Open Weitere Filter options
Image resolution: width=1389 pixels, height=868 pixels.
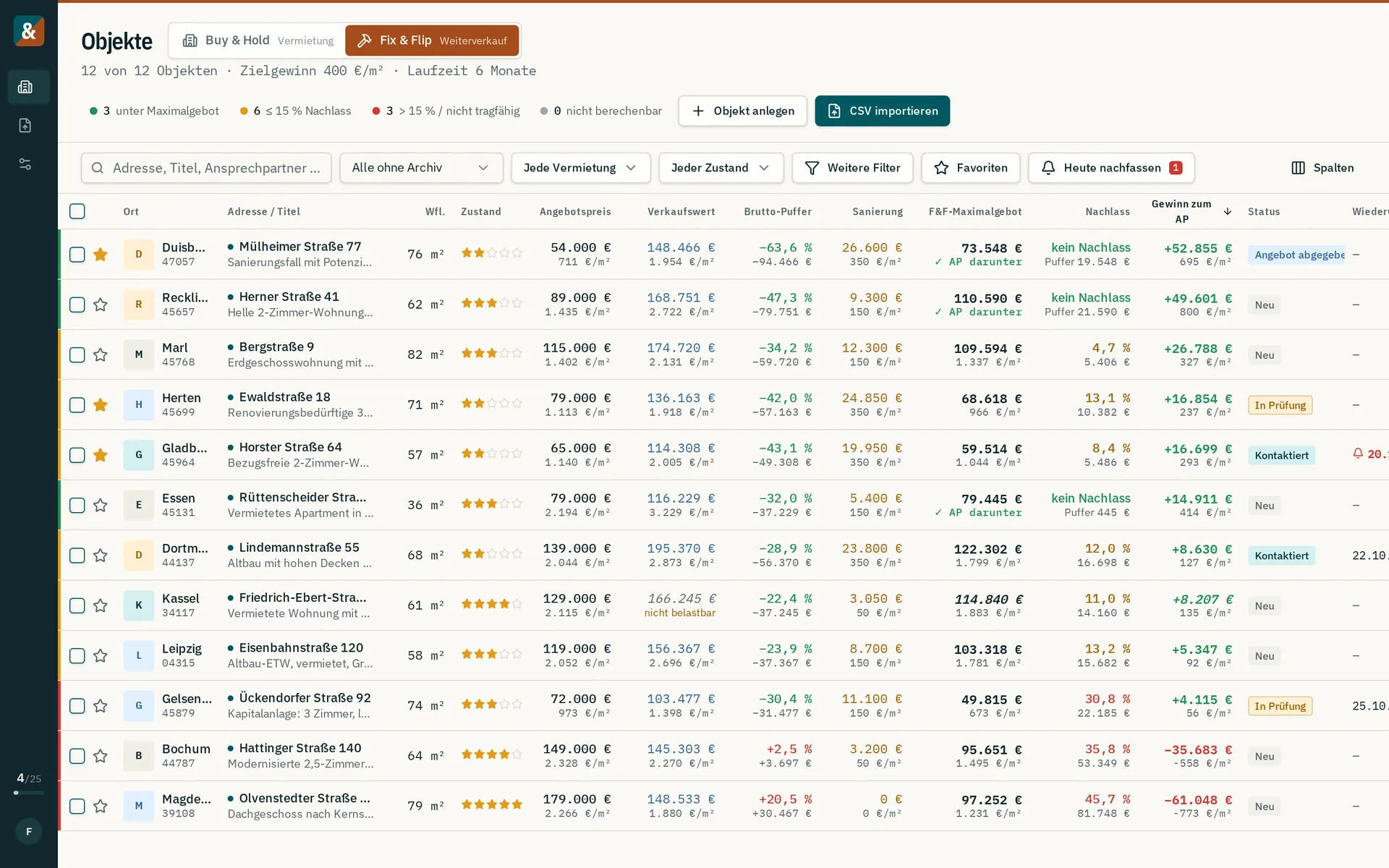(x=852, y=168)
